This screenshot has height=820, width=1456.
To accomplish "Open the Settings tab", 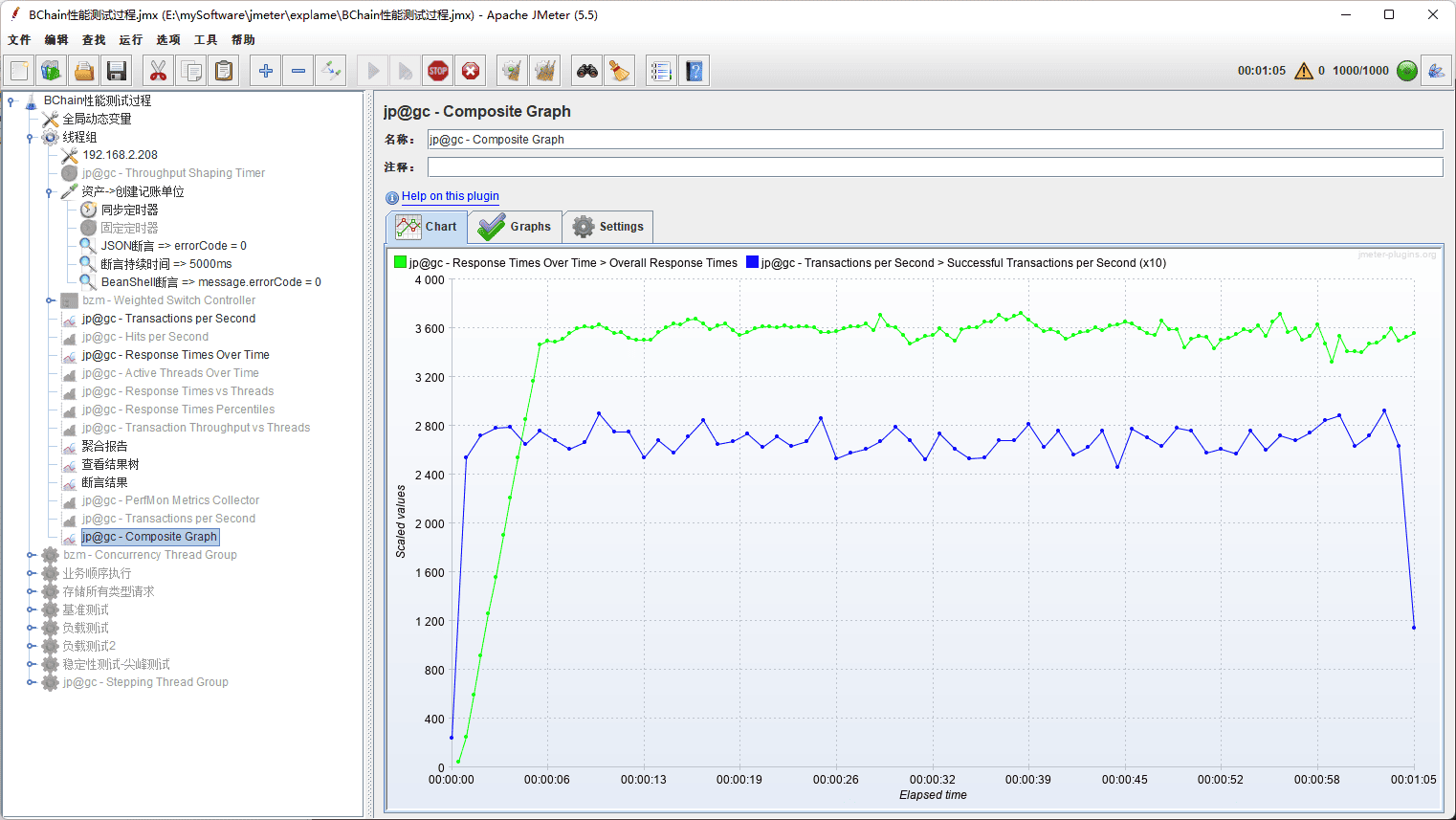I will click(x=608, y=227).
